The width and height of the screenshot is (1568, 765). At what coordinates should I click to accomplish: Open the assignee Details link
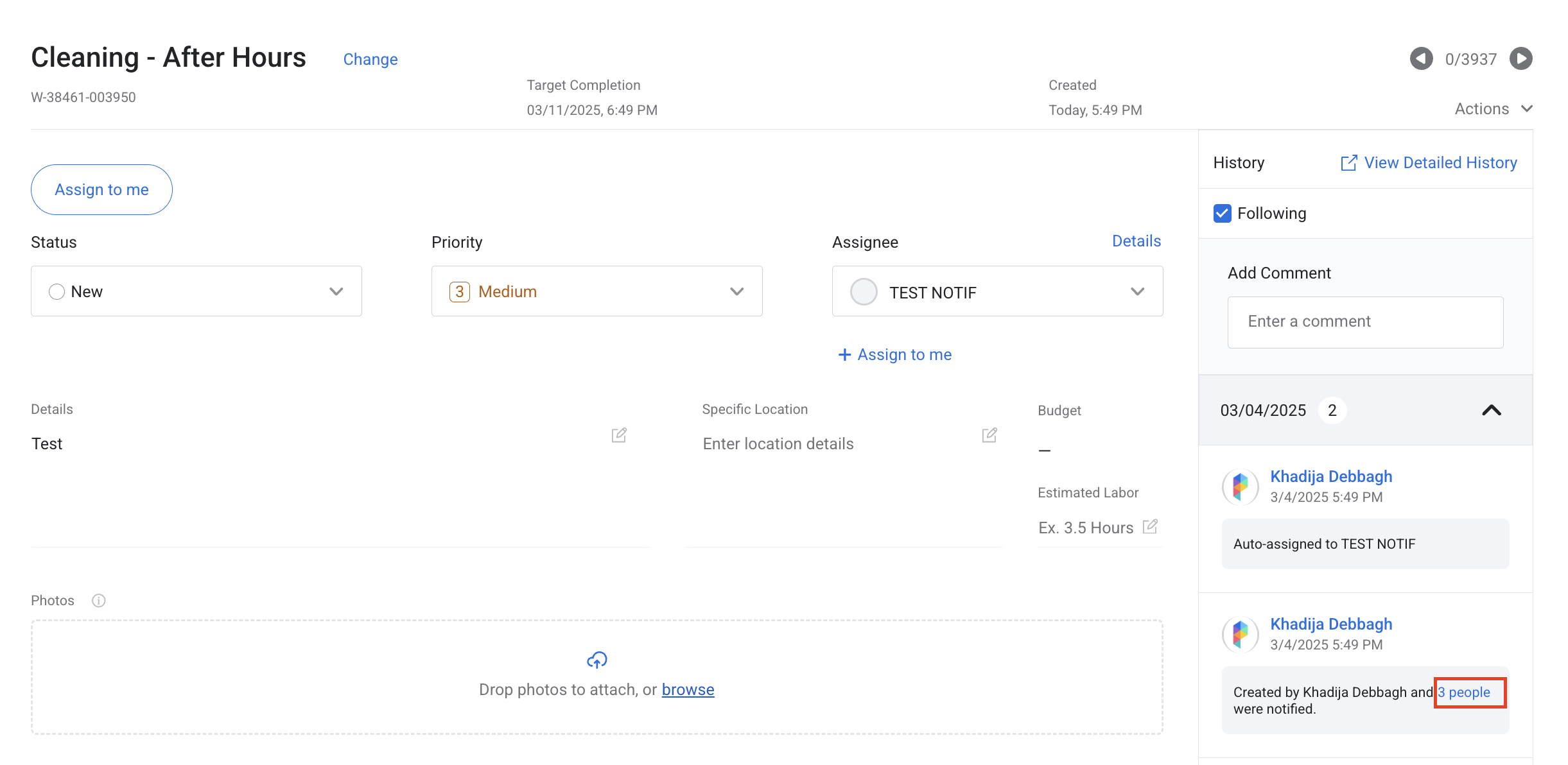pyautogui.click(x=1136, y=241)
